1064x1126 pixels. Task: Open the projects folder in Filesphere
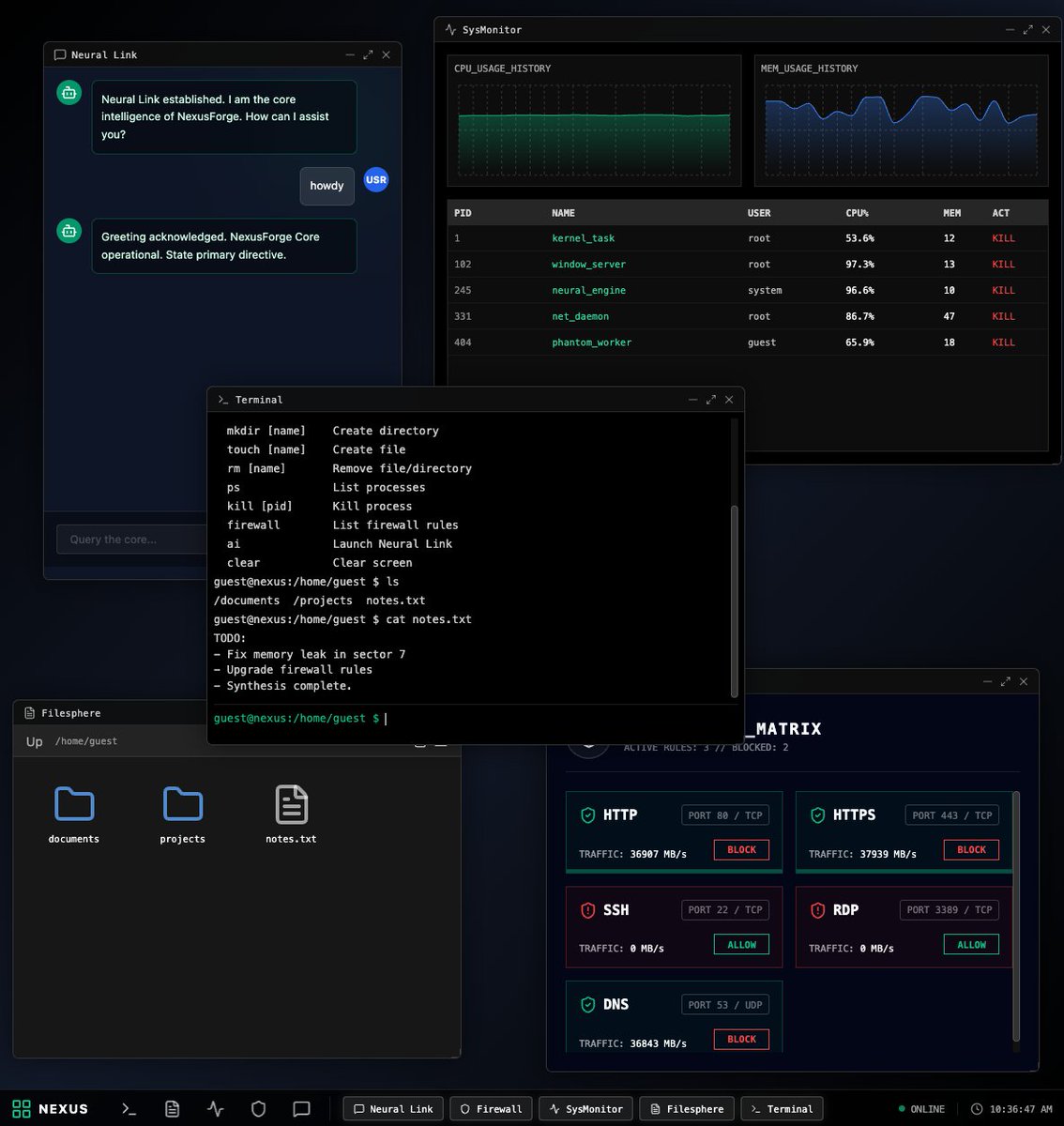(x=183, y=814)
